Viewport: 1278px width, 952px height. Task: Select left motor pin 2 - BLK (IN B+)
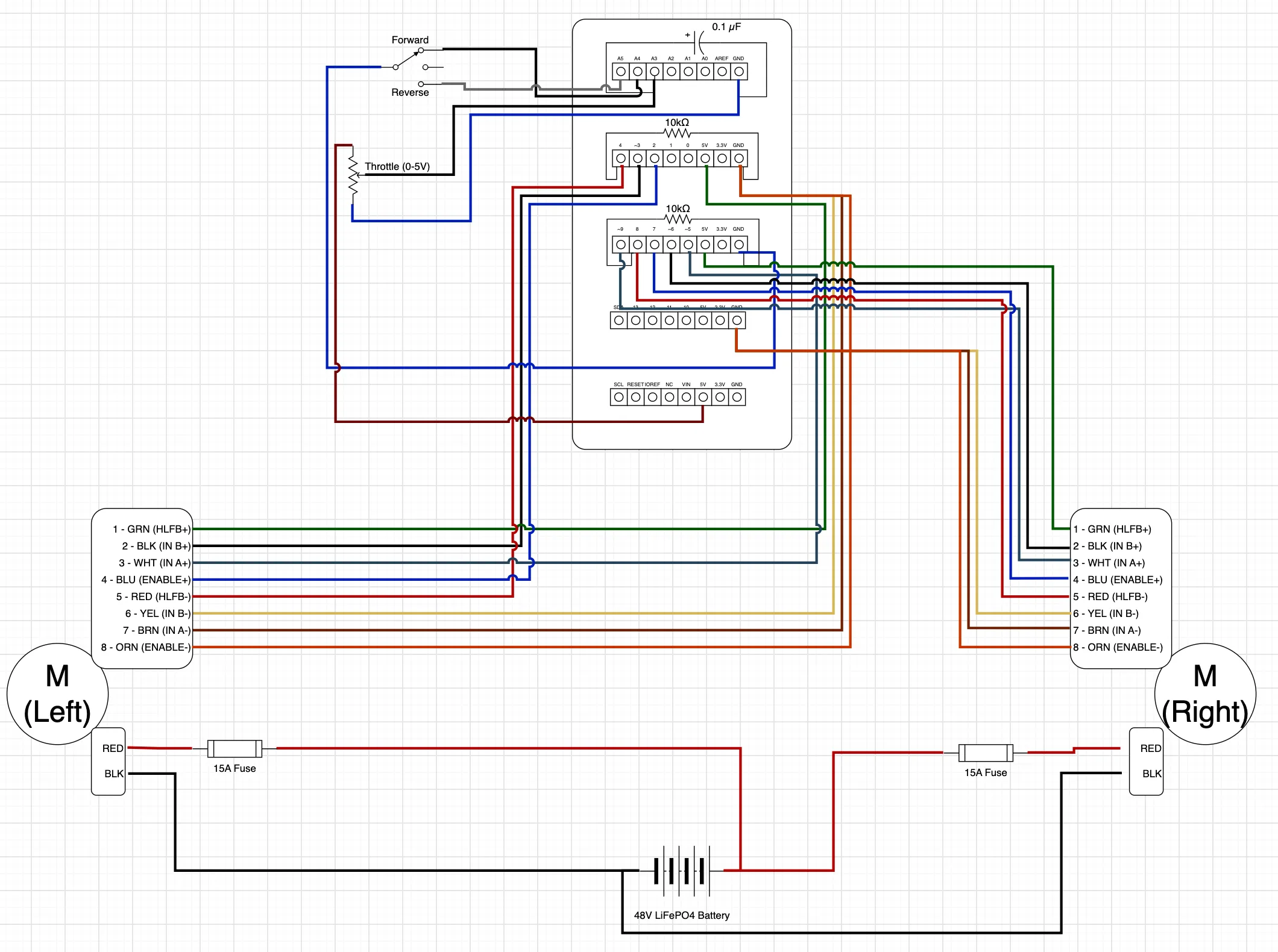click(156, 546)
